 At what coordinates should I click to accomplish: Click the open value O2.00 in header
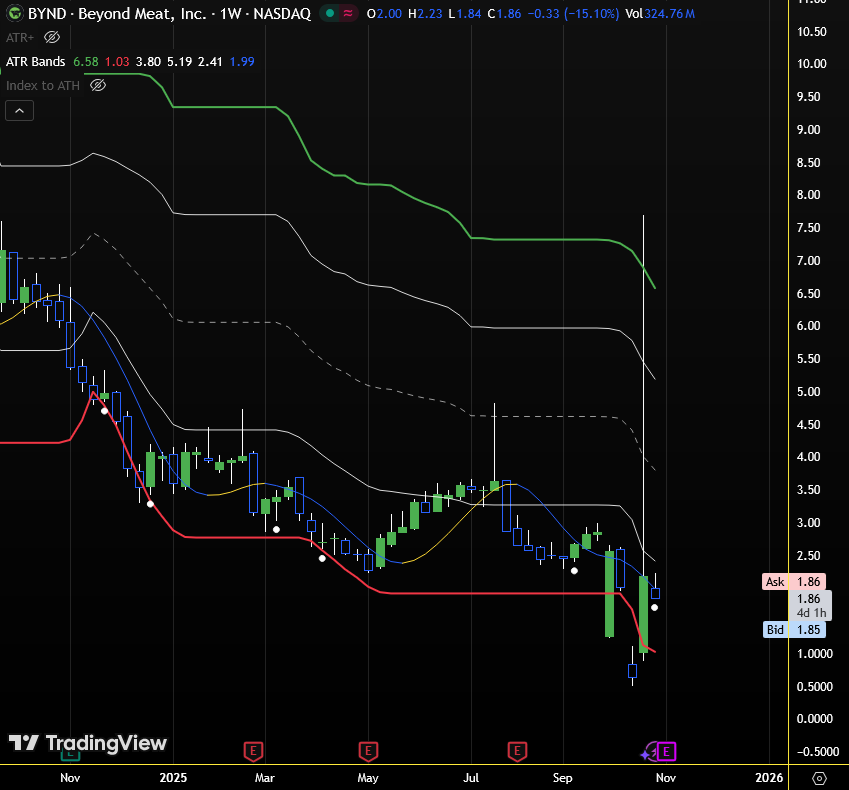click(384, 14)
